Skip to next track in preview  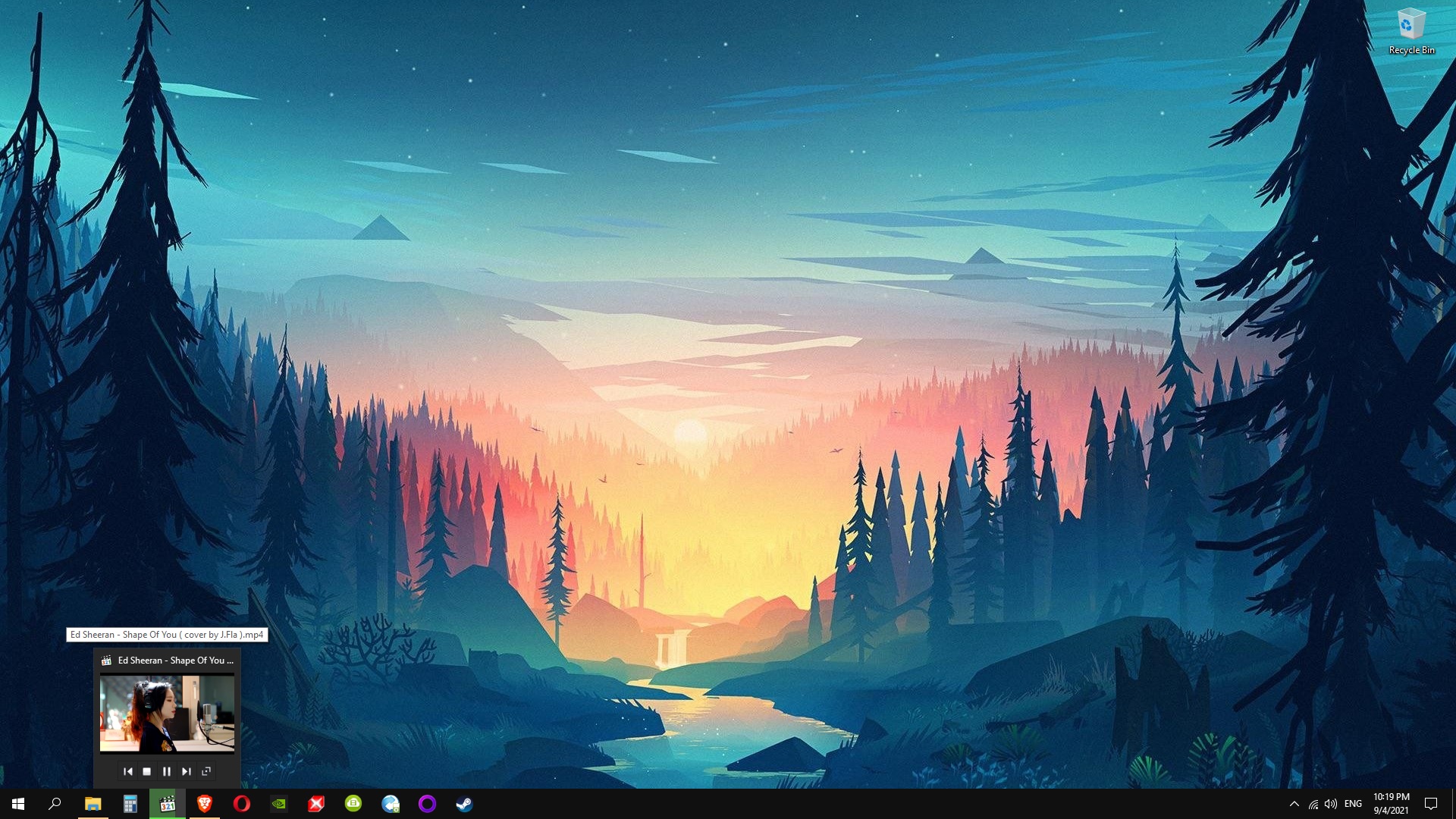click(x=187, y=771)
